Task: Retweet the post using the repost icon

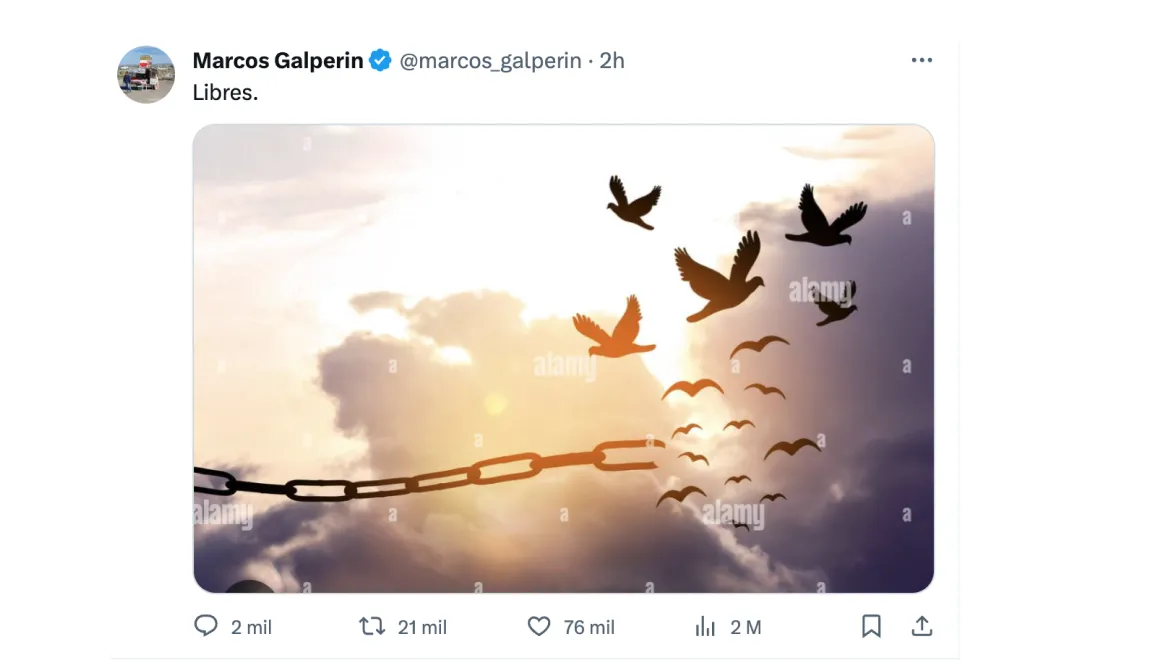Action: tap(371, 626)
